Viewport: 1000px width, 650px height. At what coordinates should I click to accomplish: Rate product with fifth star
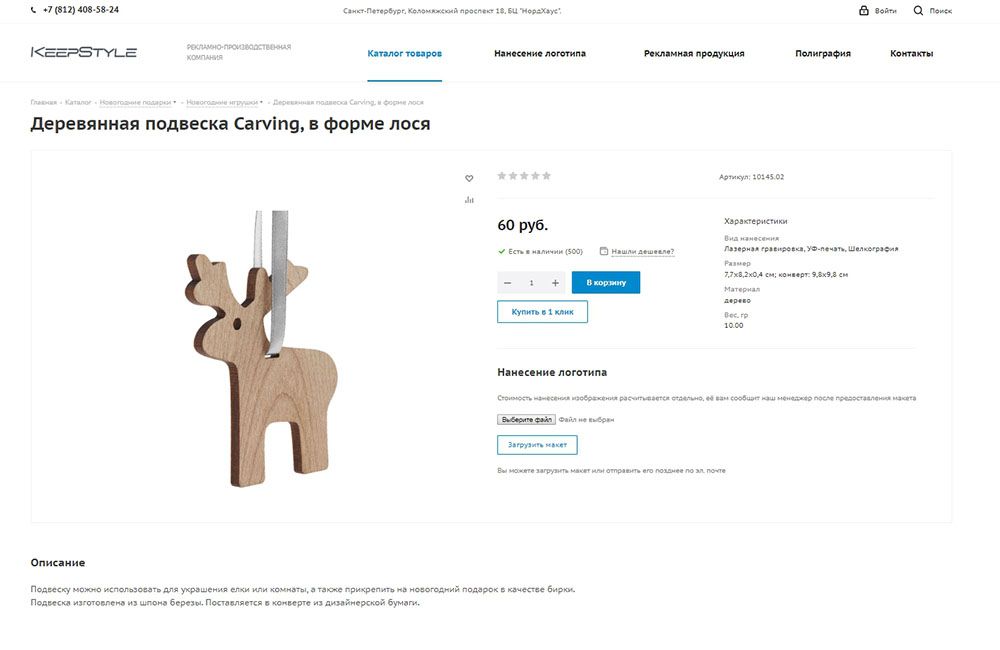pyautogui.click(x=547, y=175)
